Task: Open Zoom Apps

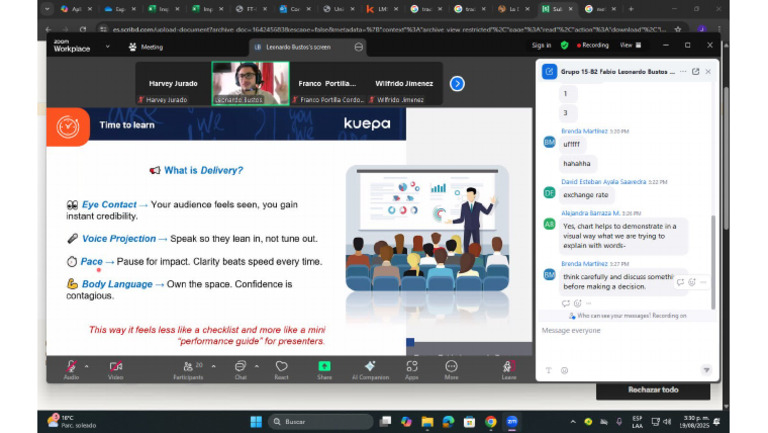Action: click(x=412, y=370)
